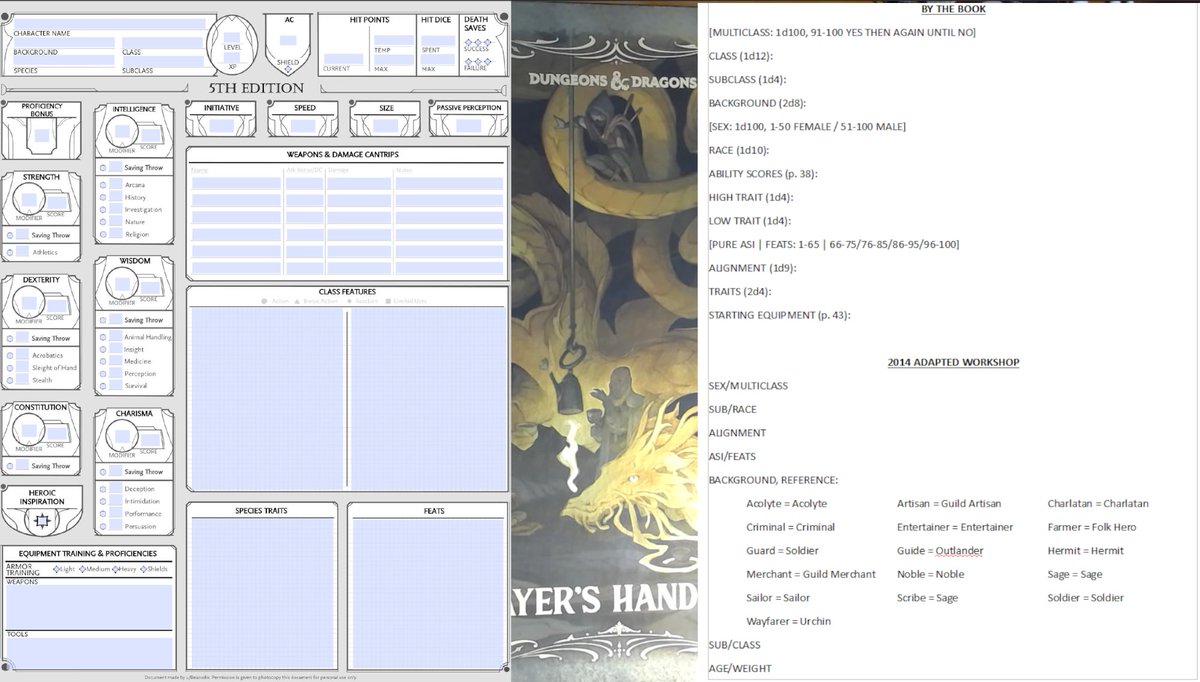
Task: Toggle the Survival proficiency circle
Action: [104, 385]
